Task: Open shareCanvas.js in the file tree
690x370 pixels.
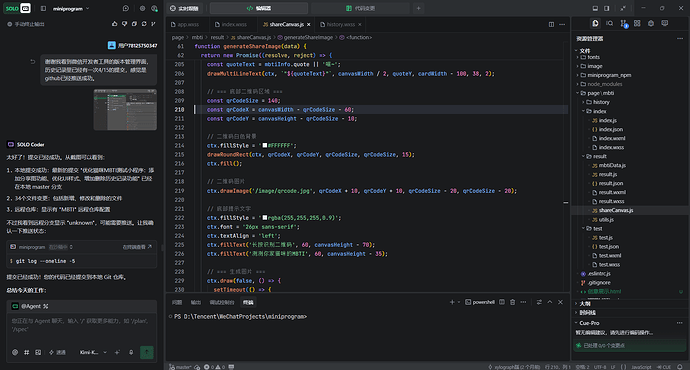Action: click(x=616, y=210)
